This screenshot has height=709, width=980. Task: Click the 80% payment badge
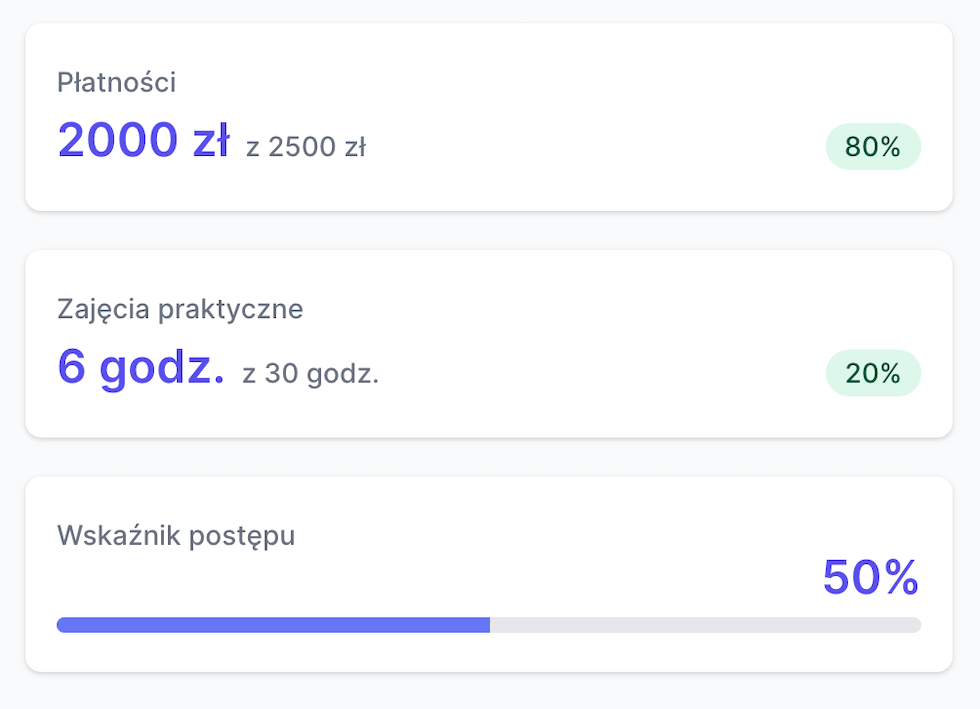coord(873,146)
